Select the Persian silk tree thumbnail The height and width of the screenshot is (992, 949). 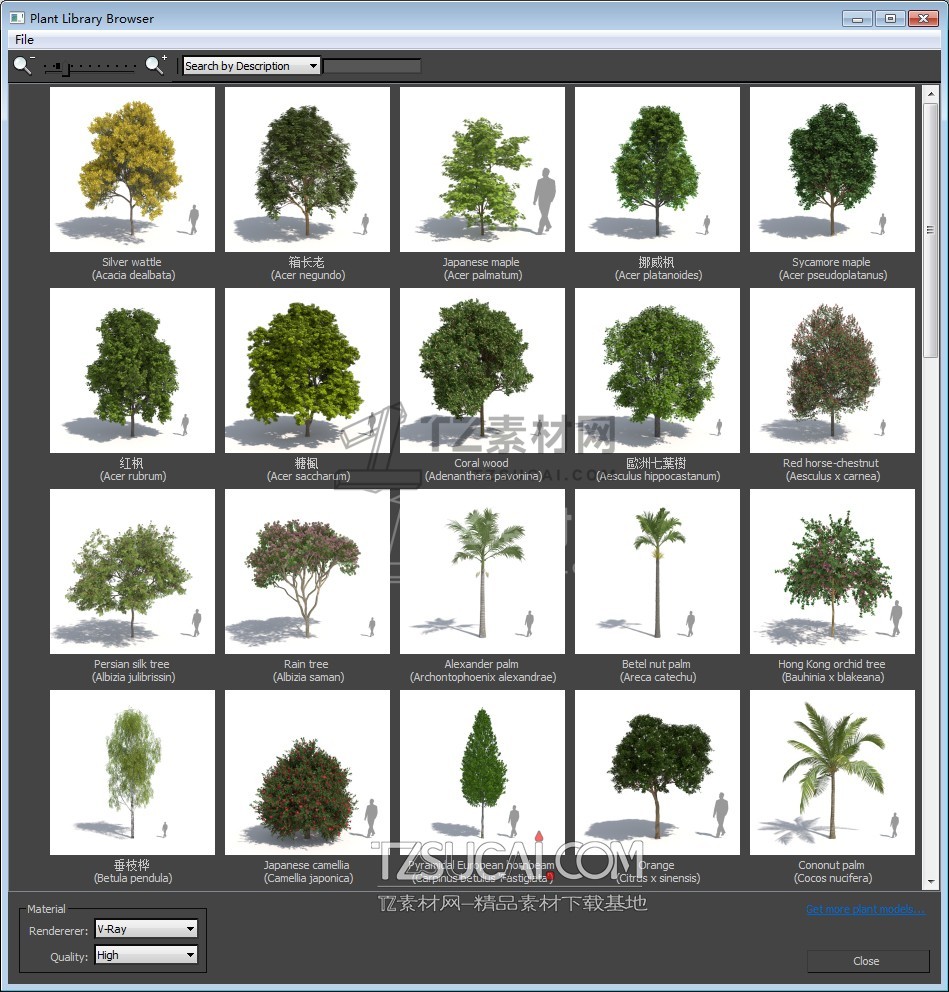coord(132,571)
